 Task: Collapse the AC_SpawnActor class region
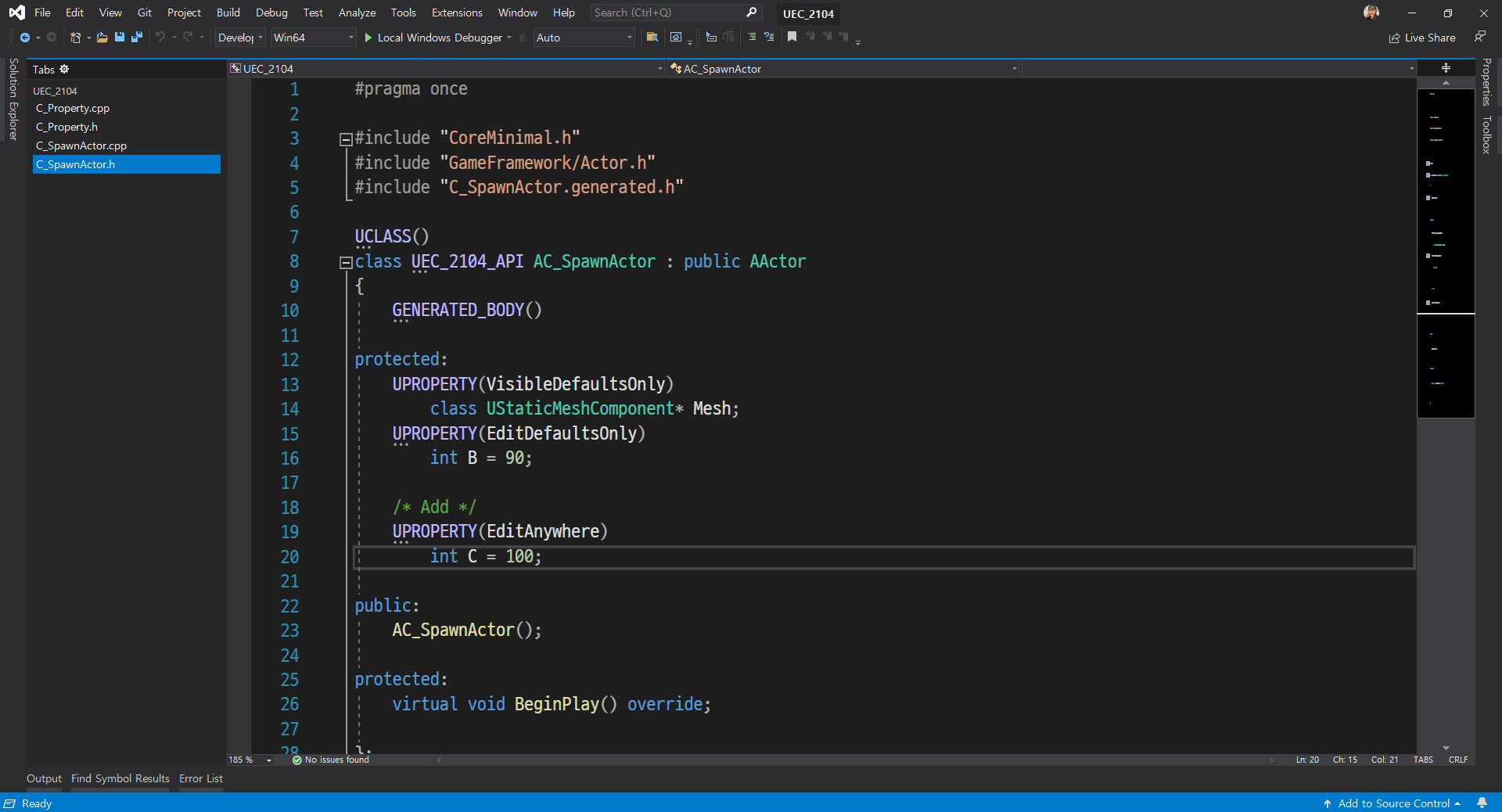point(345,263)
